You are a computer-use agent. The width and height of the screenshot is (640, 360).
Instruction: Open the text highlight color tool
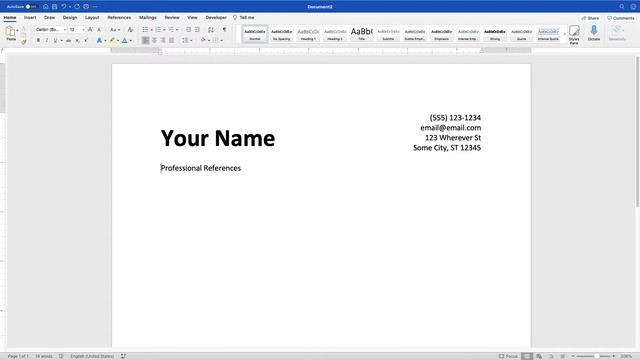(112, 40)
